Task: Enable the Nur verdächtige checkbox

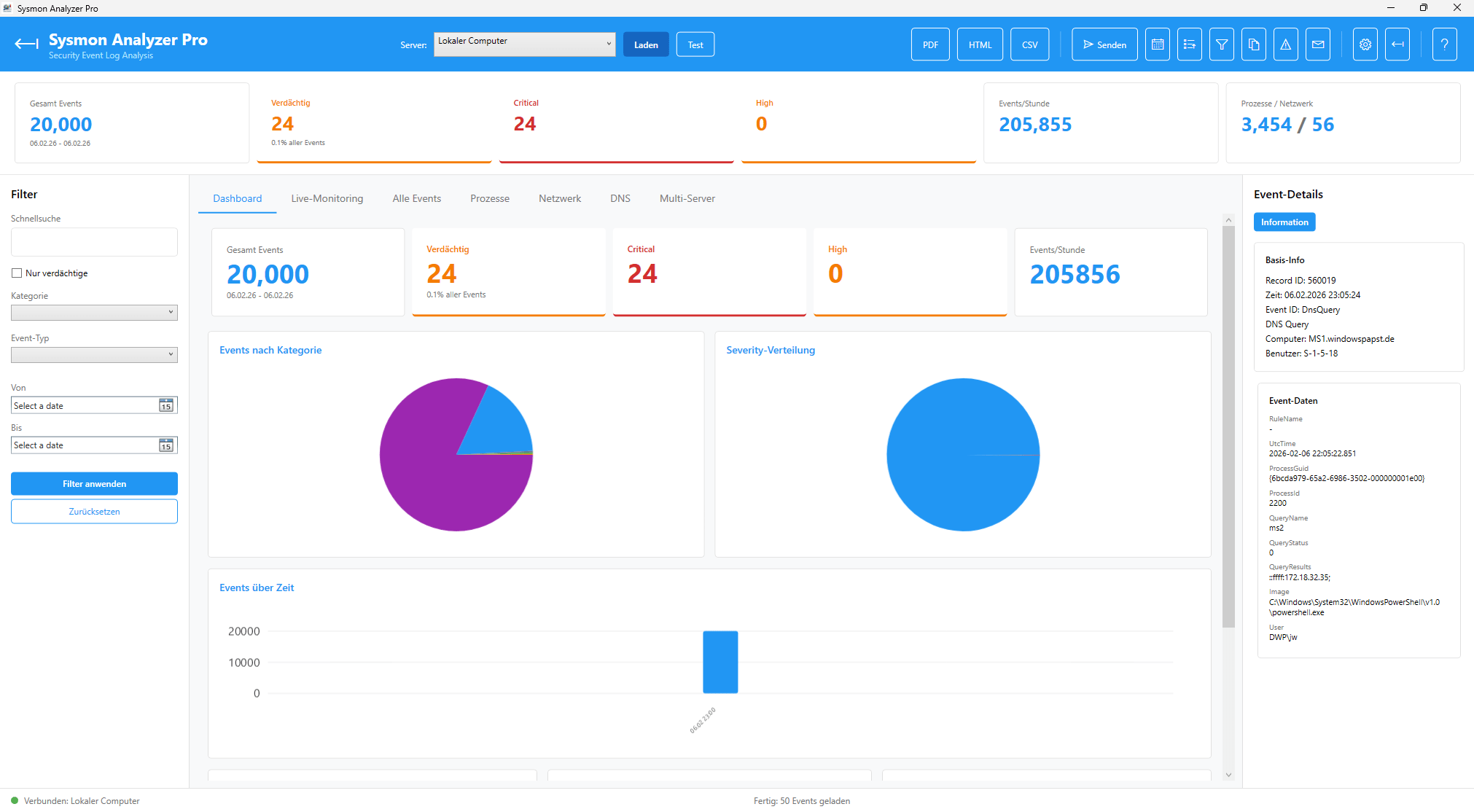Action: [17, 273]
